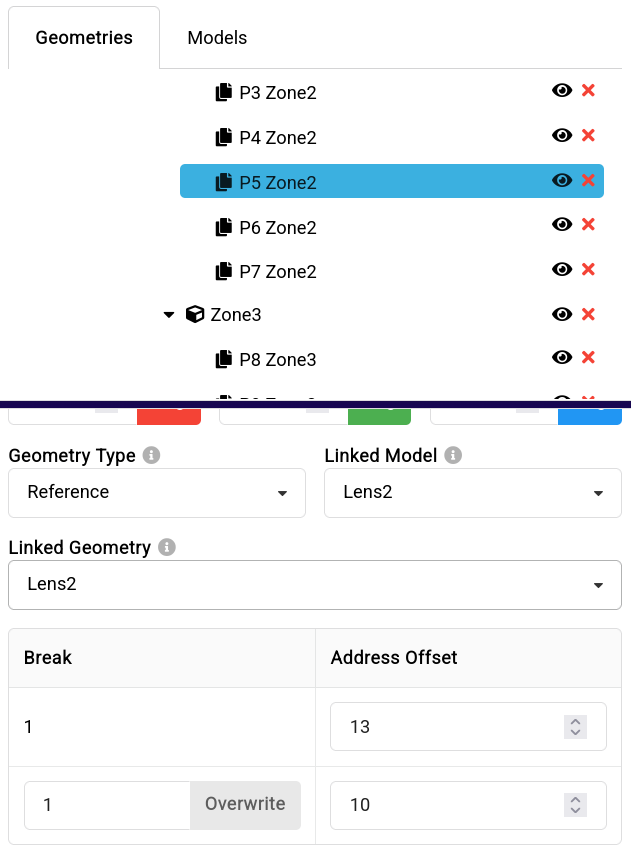Click the red X next to P4 Zone2
The image size is (631, 849).
(x=588, y=135)
